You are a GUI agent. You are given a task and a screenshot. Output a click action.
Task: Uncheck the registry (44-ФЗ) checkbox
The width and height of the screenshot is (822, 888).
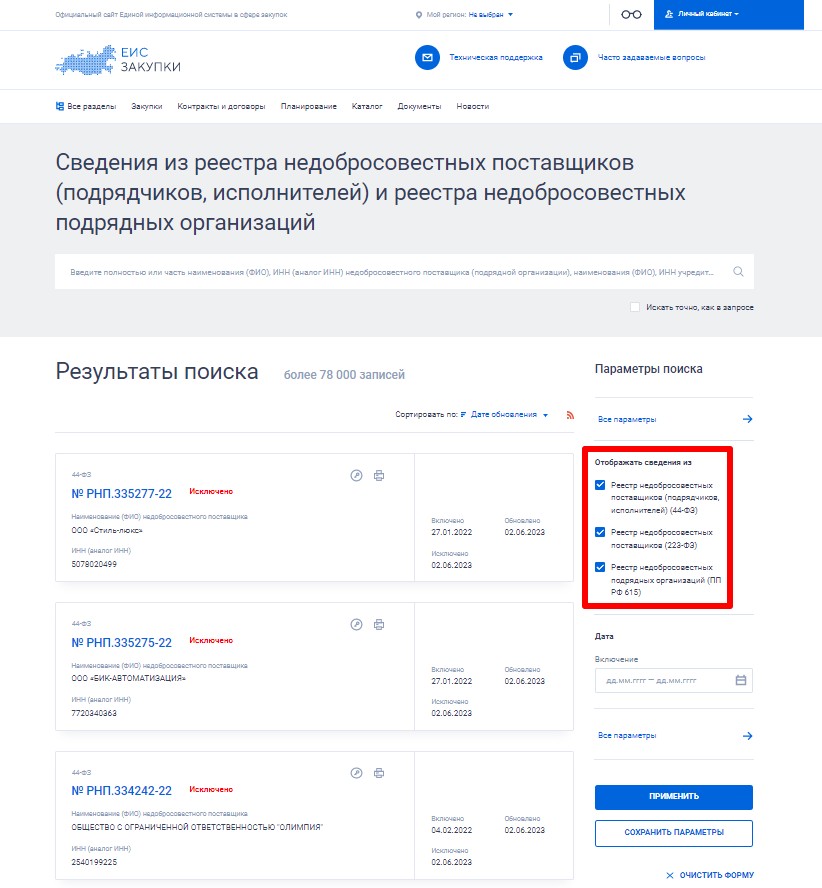[600, 485]
